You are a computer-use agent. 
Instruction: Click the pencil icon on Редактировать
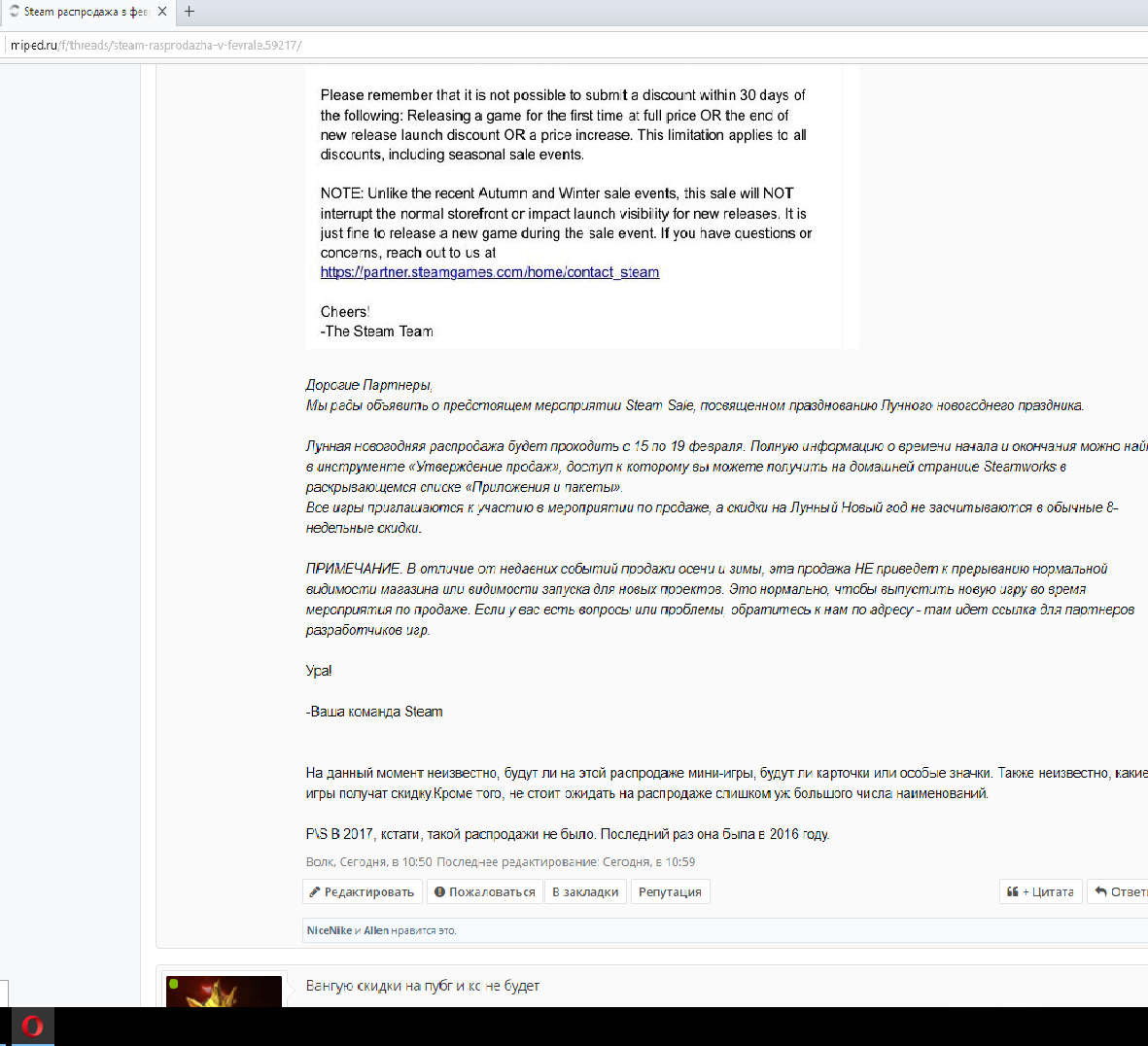click(315, 891)
